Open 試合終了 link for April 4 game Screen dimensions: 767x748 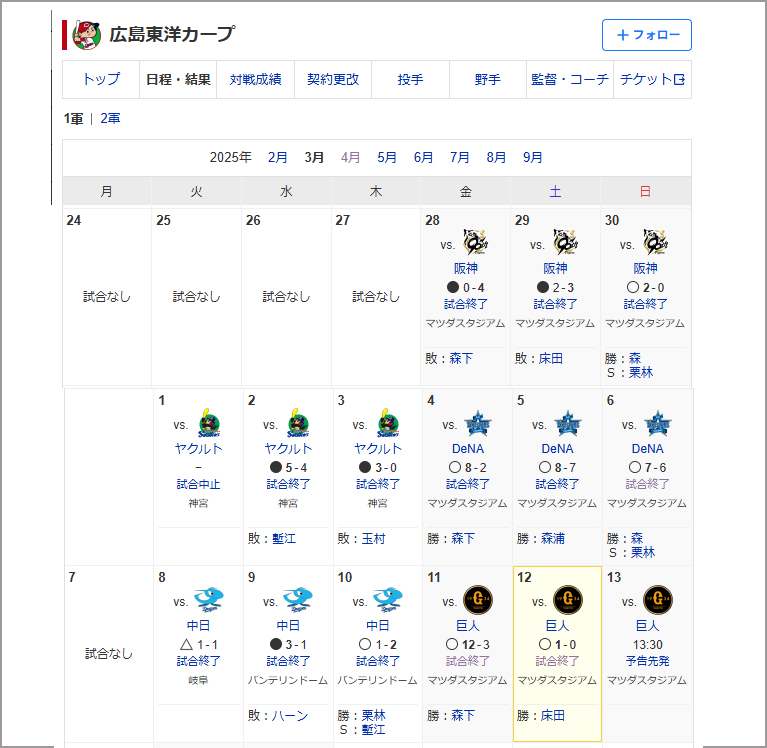click(x=468, y=484)
